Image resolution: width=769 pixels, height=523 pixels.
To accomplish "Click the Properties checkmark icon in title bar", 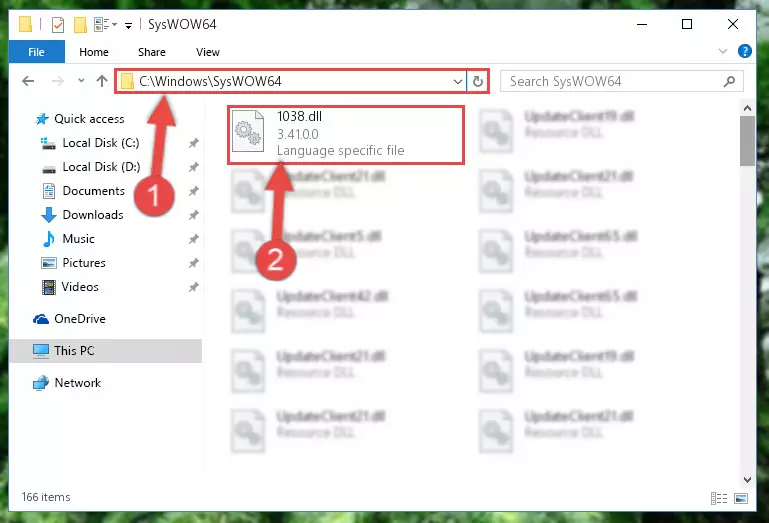I will 57,24.
